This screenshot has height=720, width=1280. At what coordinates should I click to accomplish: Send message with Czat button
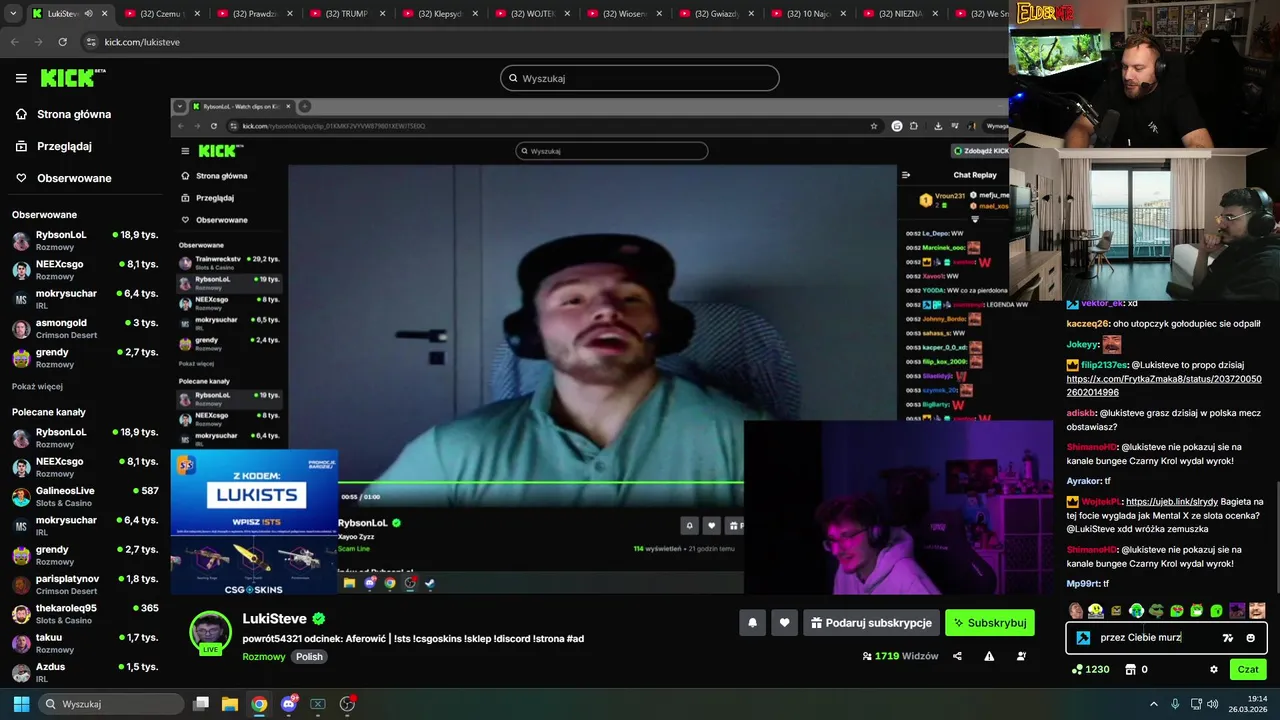pos(1248,670)
